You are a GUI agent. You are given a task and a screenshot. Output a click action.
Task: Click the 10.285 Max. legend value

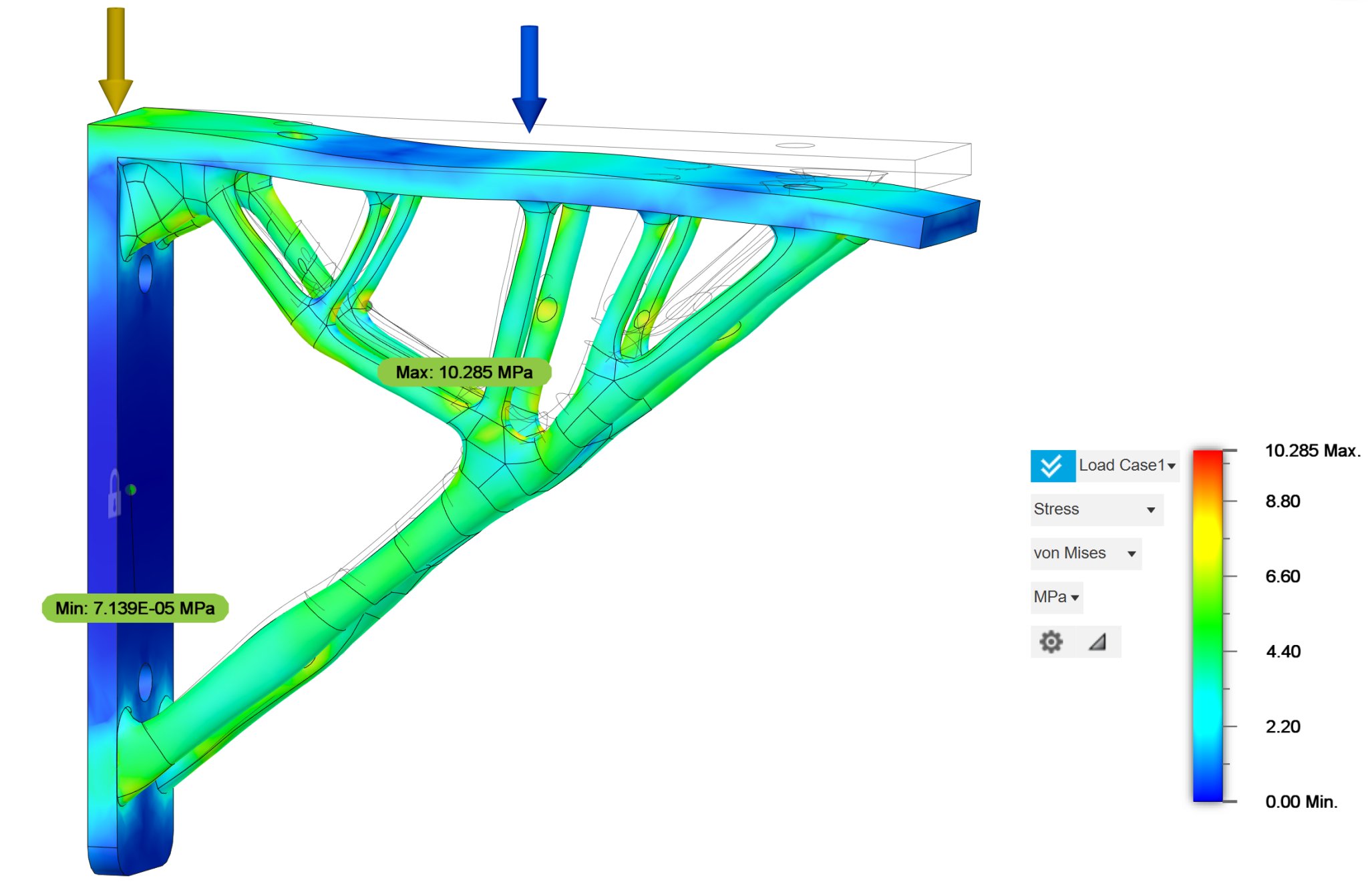[x=1312, y=451]
